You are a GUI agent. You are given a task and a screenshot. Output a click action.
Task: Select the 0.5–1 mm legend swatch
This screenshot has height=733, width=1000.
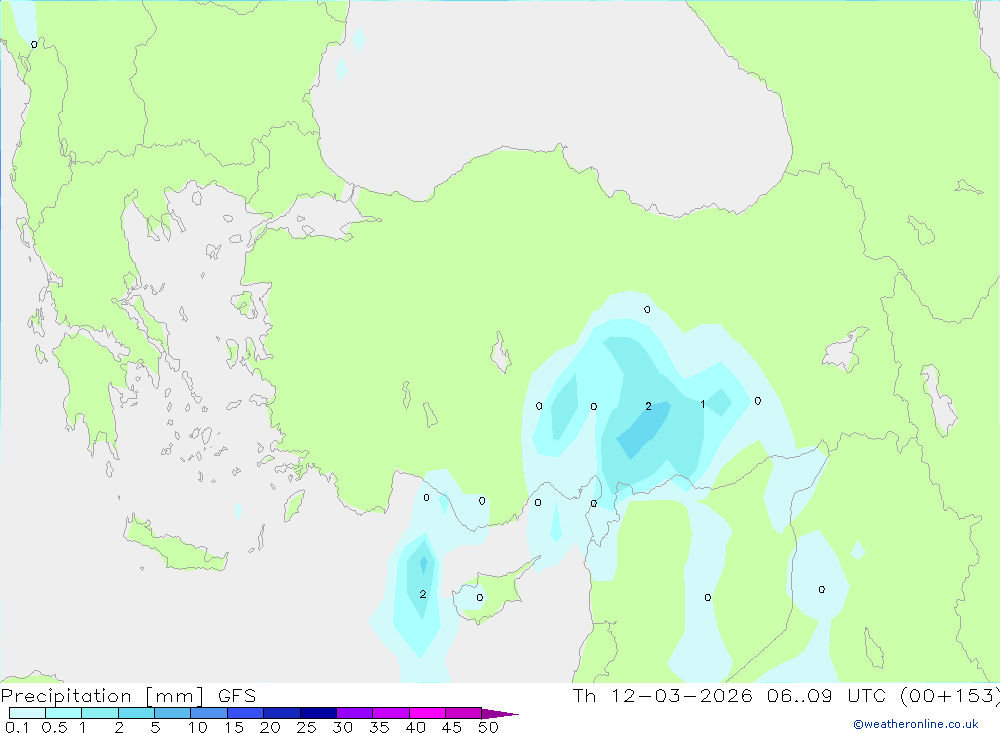click(63, 713)
